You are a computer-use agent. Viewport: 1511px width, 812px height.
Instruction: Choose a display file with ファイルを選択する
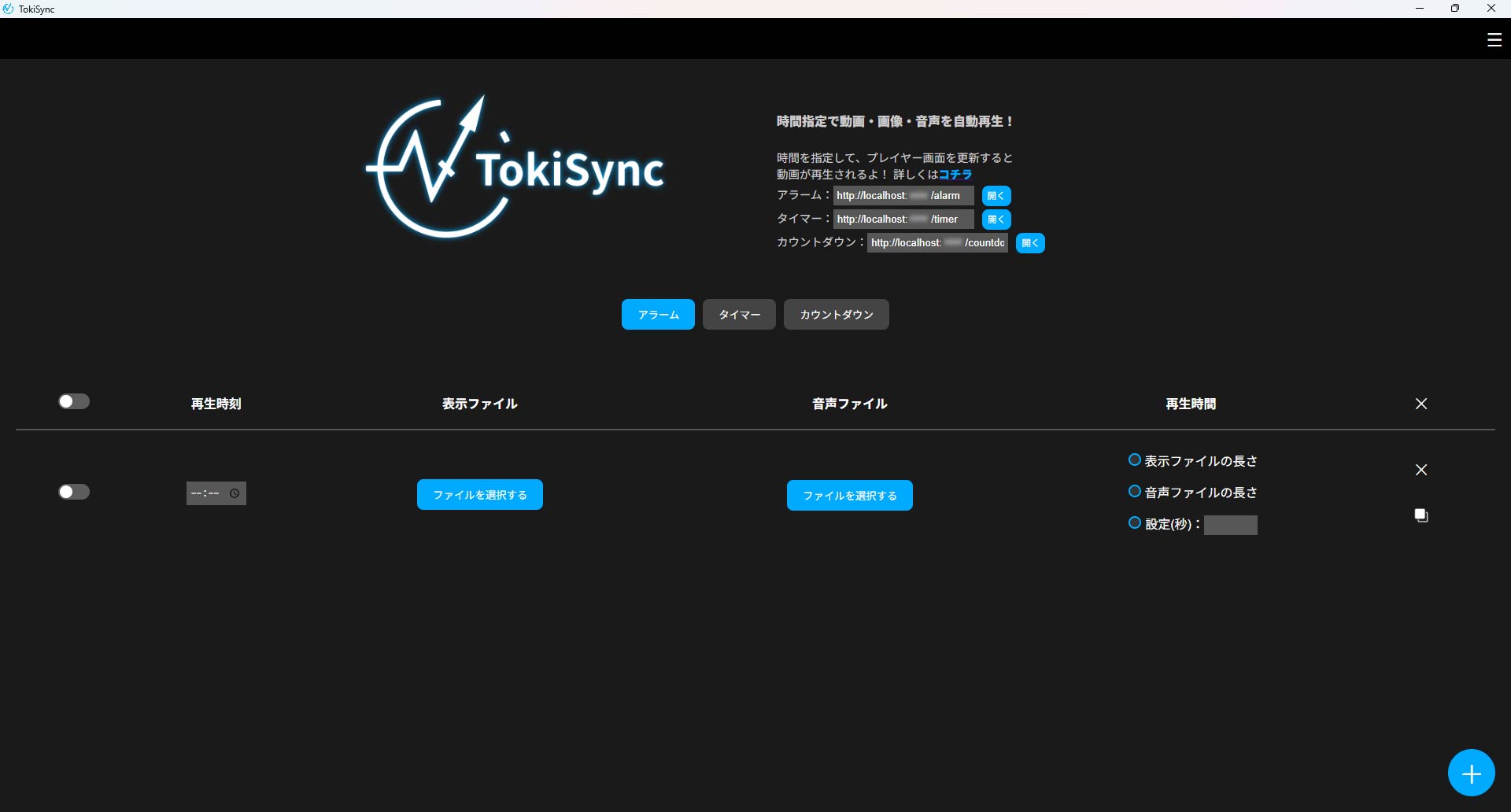pyautogui.click(x=480, y=495)
